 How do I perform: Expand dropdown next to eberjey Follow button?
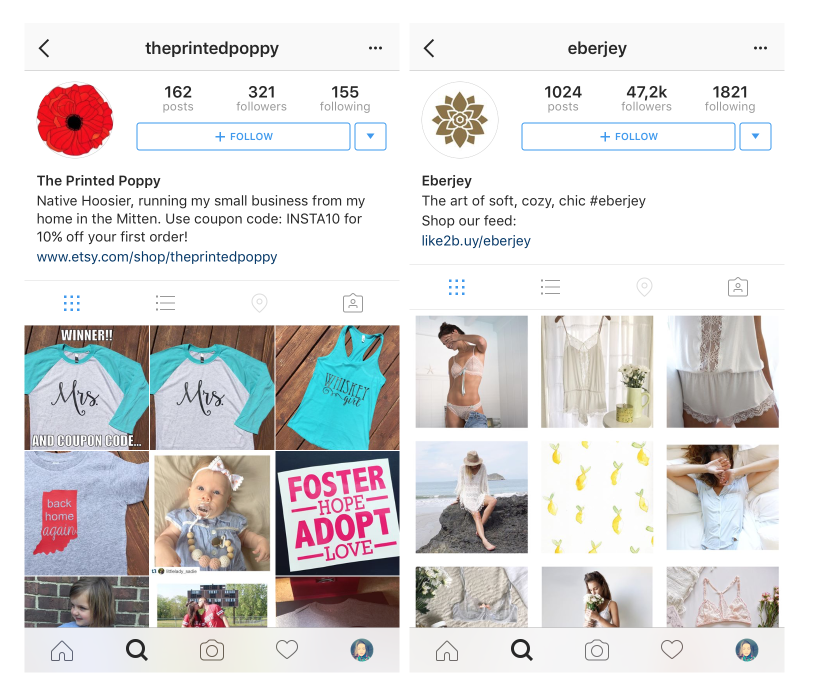pos(755,136)
